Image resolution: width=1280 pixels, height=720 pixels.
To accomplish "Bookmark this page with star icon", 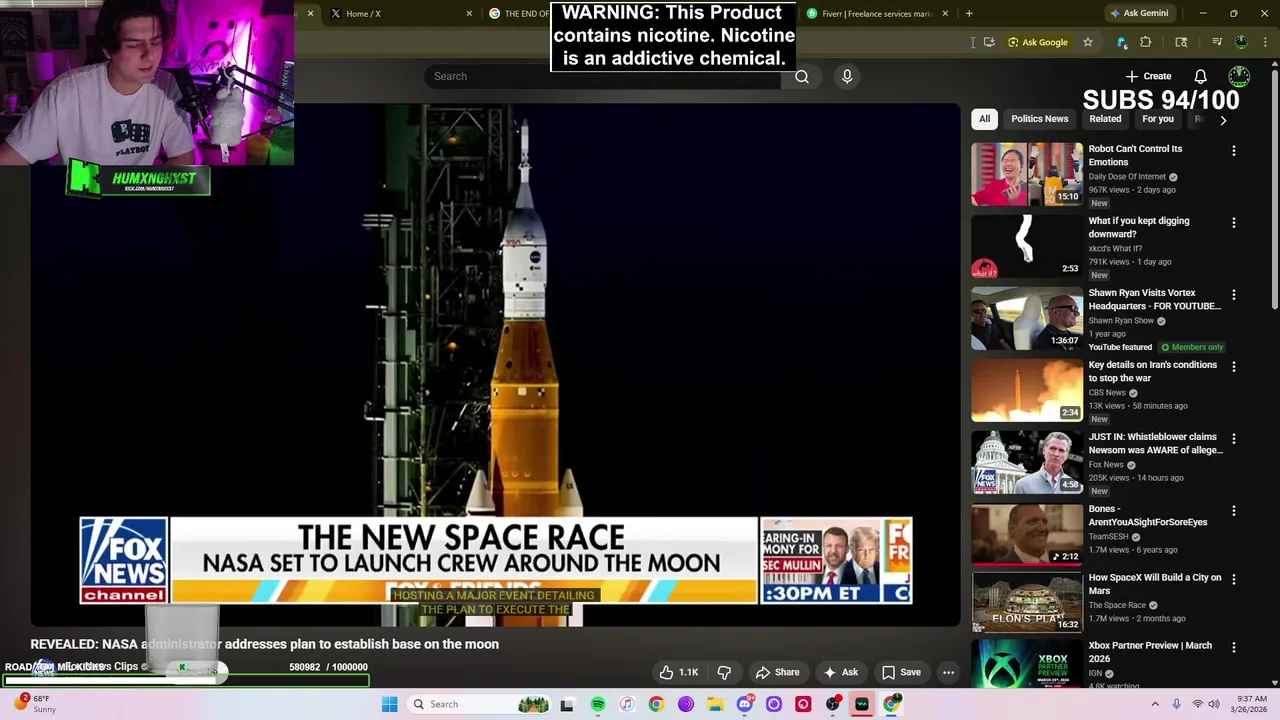I will (x=1088, y=42).
